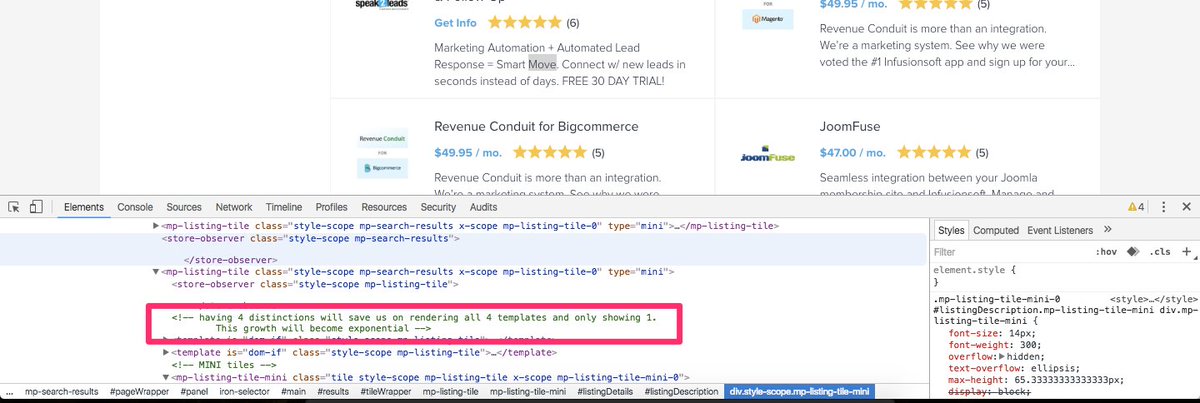Viewport: 1200px width, 403px height.
Task: Click $47.00 / mo. JoomFuse price
Action: click(x=852, y=153)
